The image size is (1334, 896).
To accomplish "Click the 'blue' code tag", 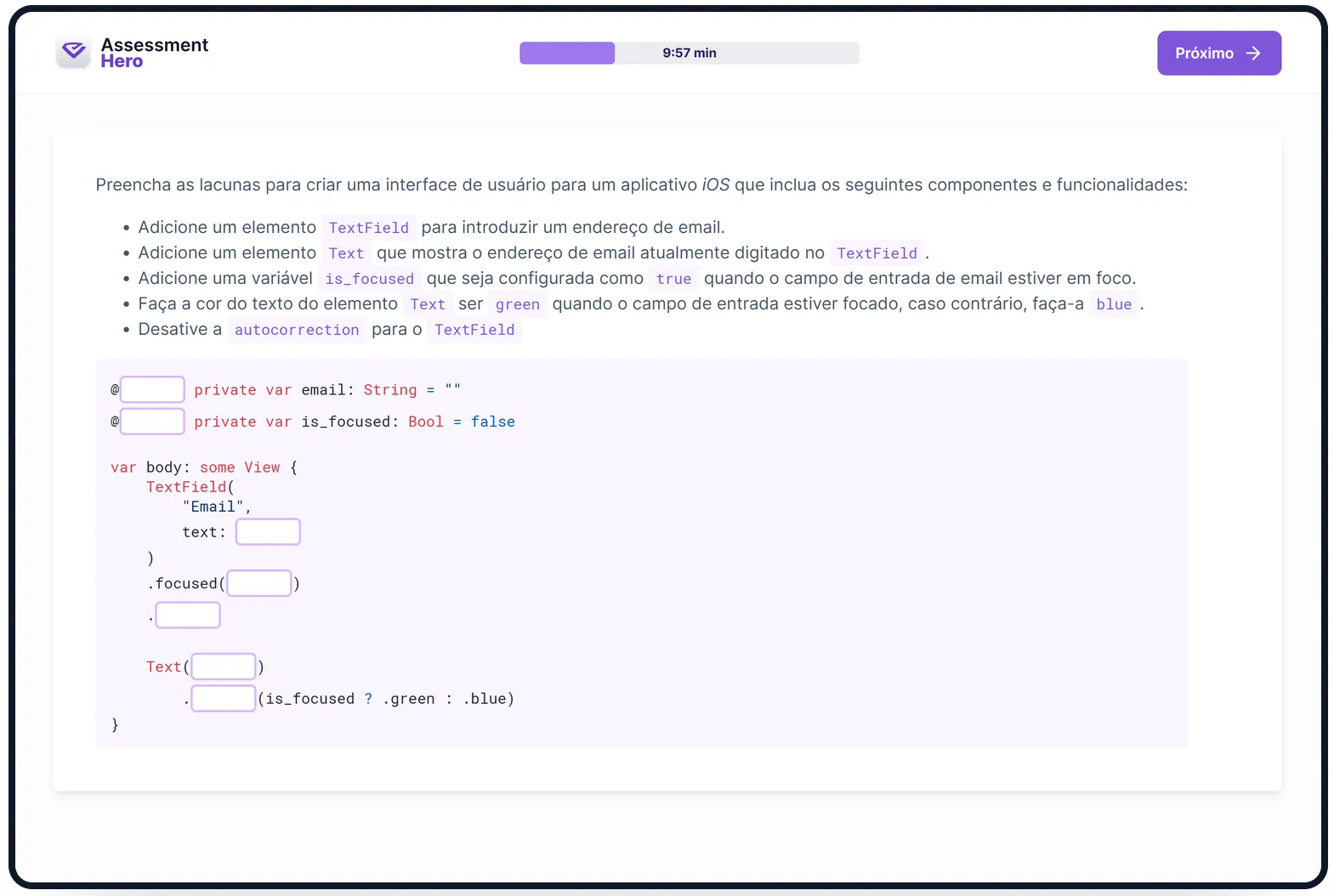I will tap(1114, 304).
